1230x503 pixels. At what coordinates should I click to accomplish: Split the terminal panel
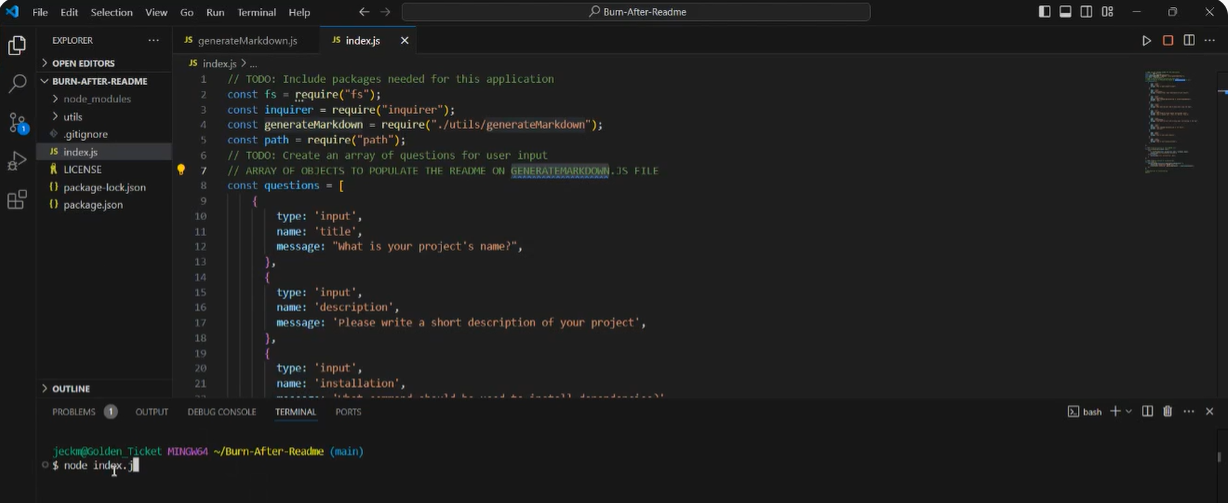point(1148,411)
